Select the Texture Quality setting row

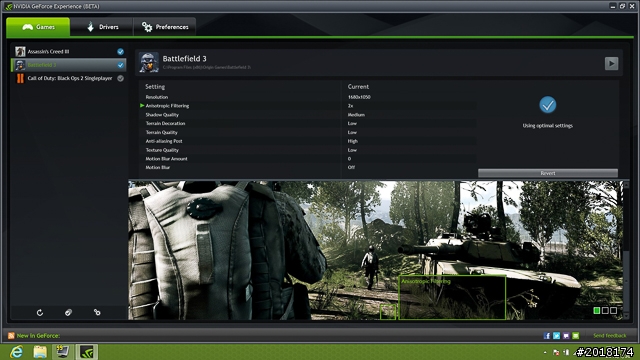click(x=307, y=150)
